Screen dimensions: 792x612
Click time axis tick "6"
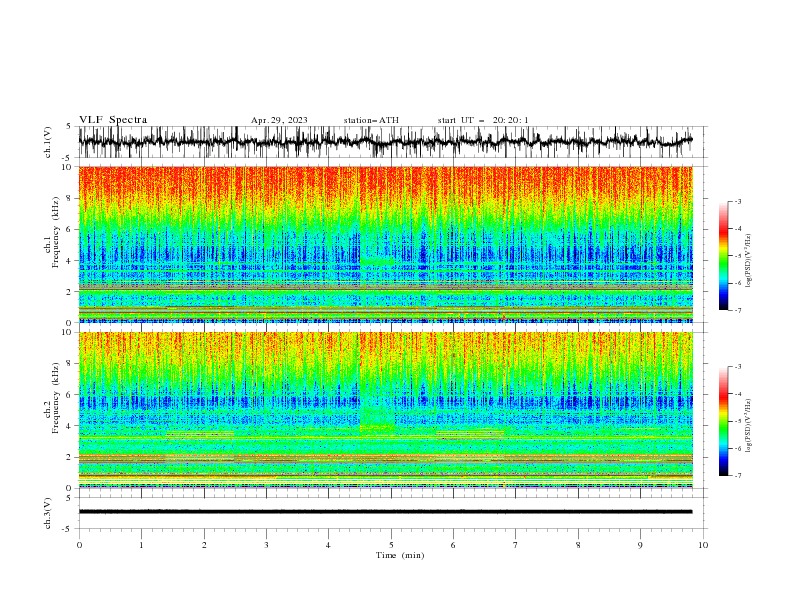pyautogui.click(x=453, y=545)
